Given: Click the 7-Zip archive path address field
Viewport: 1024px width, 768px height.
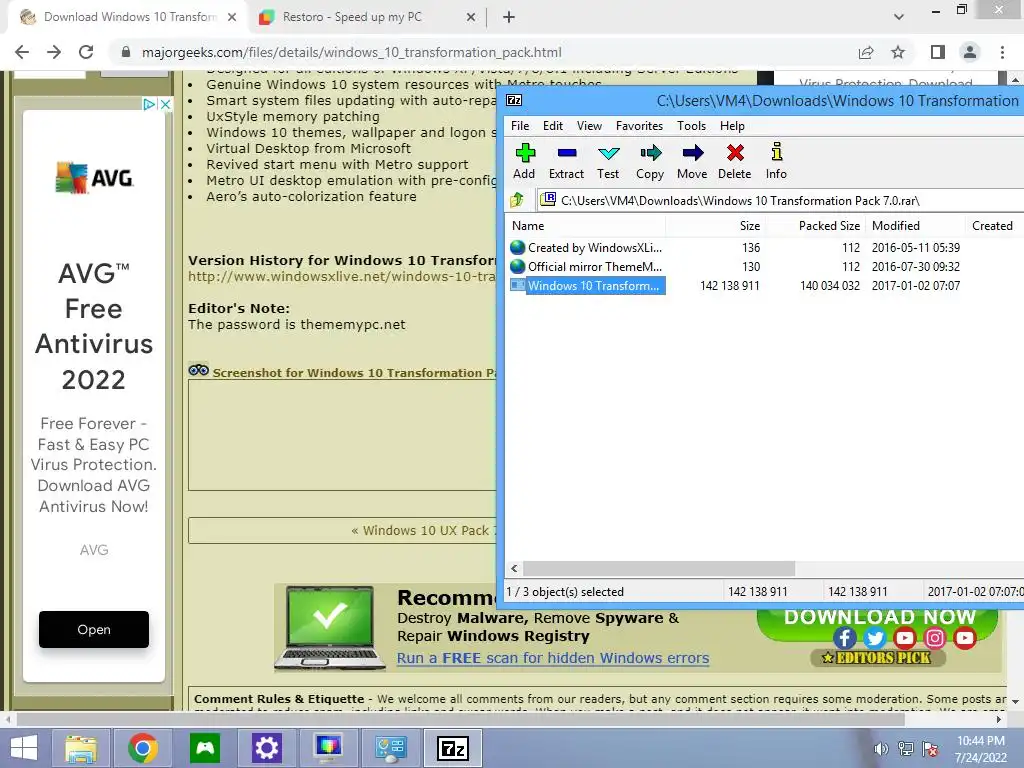Looking at the screenshot, I should click(780, 200).
